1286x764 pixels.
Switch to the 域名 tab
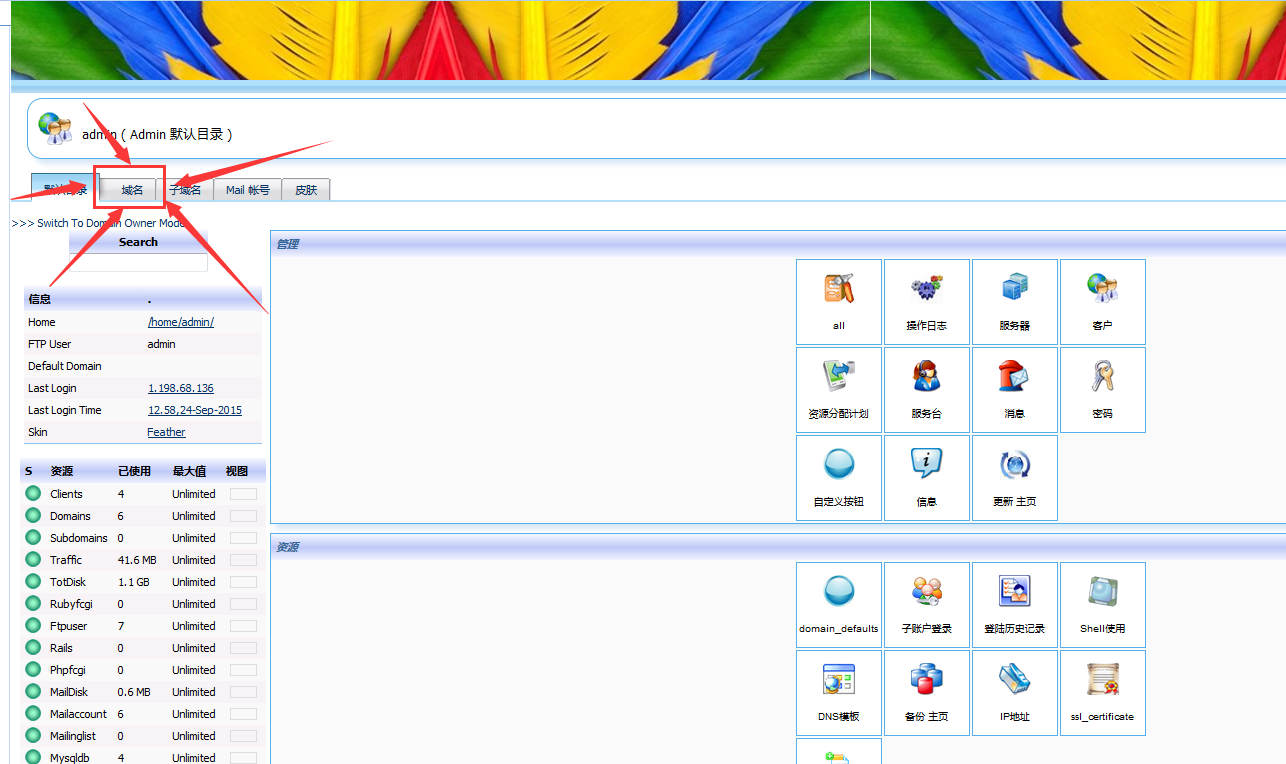point(132,190)
